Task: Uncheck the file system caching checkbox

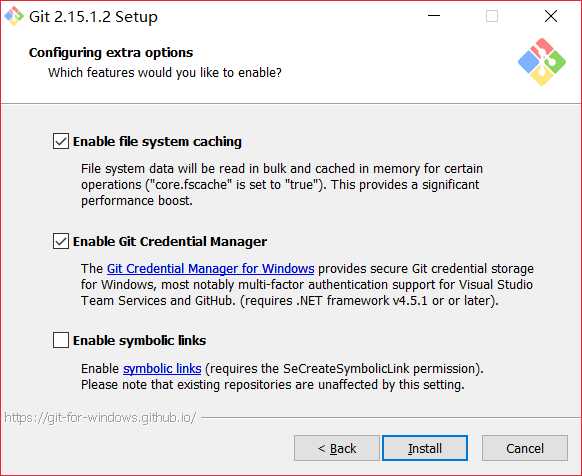Action: (61, 141)
